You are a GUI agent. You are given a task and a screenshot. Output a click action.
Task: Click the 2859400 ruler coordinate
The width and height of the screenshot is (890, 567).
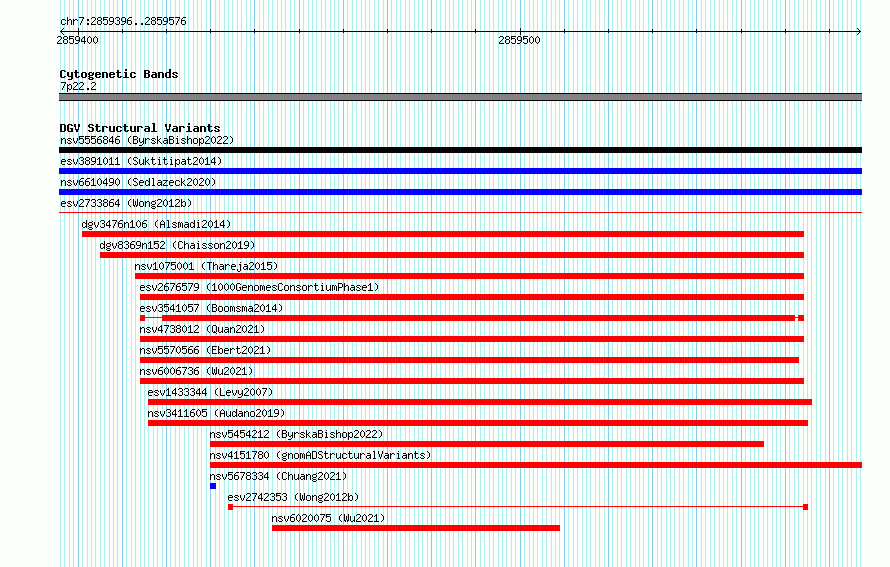(x=78, y=40)
